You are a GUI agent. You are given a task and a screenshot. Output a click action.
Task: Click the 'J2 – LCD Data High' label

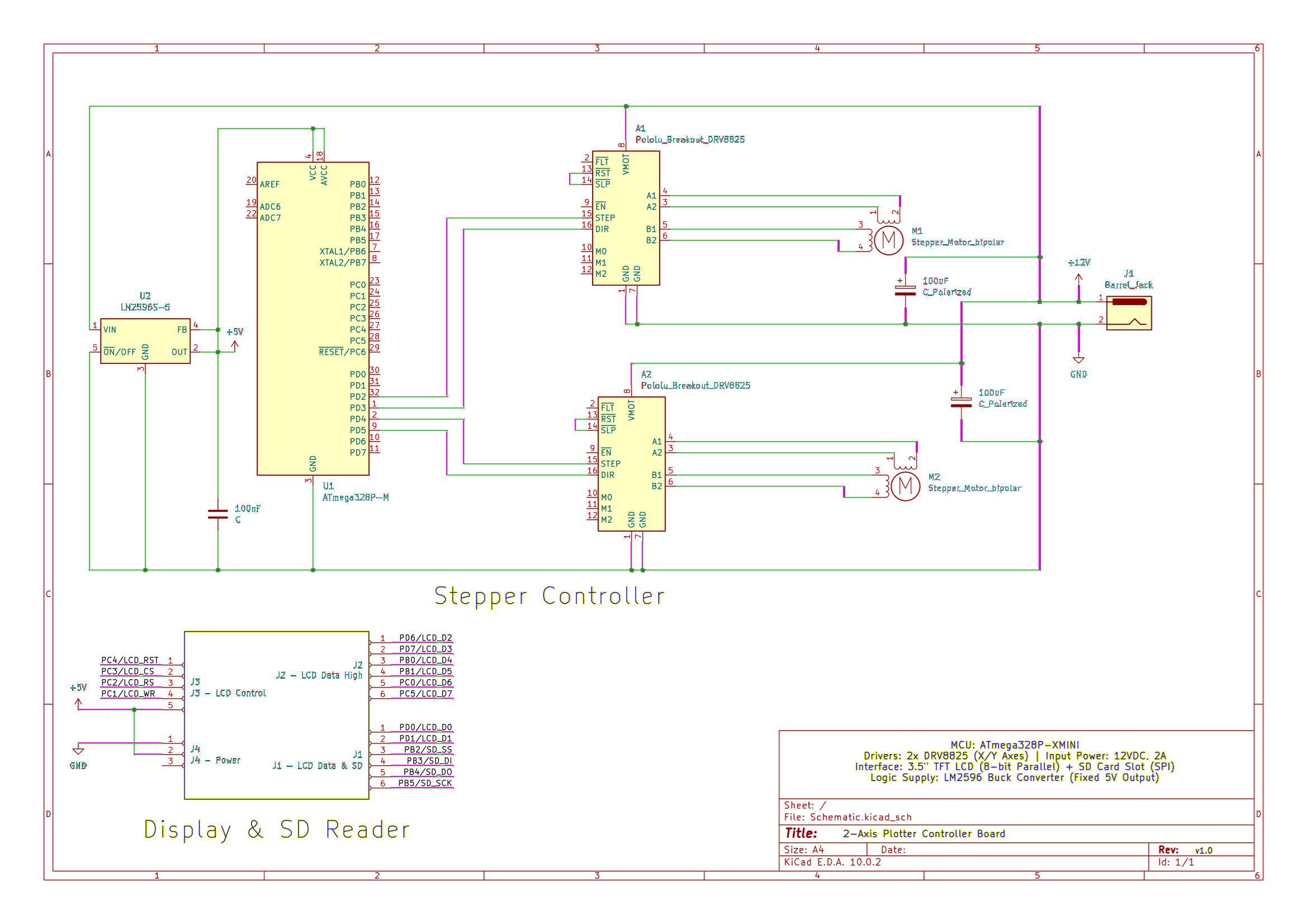pyautogui.click(x=319, y=675)
